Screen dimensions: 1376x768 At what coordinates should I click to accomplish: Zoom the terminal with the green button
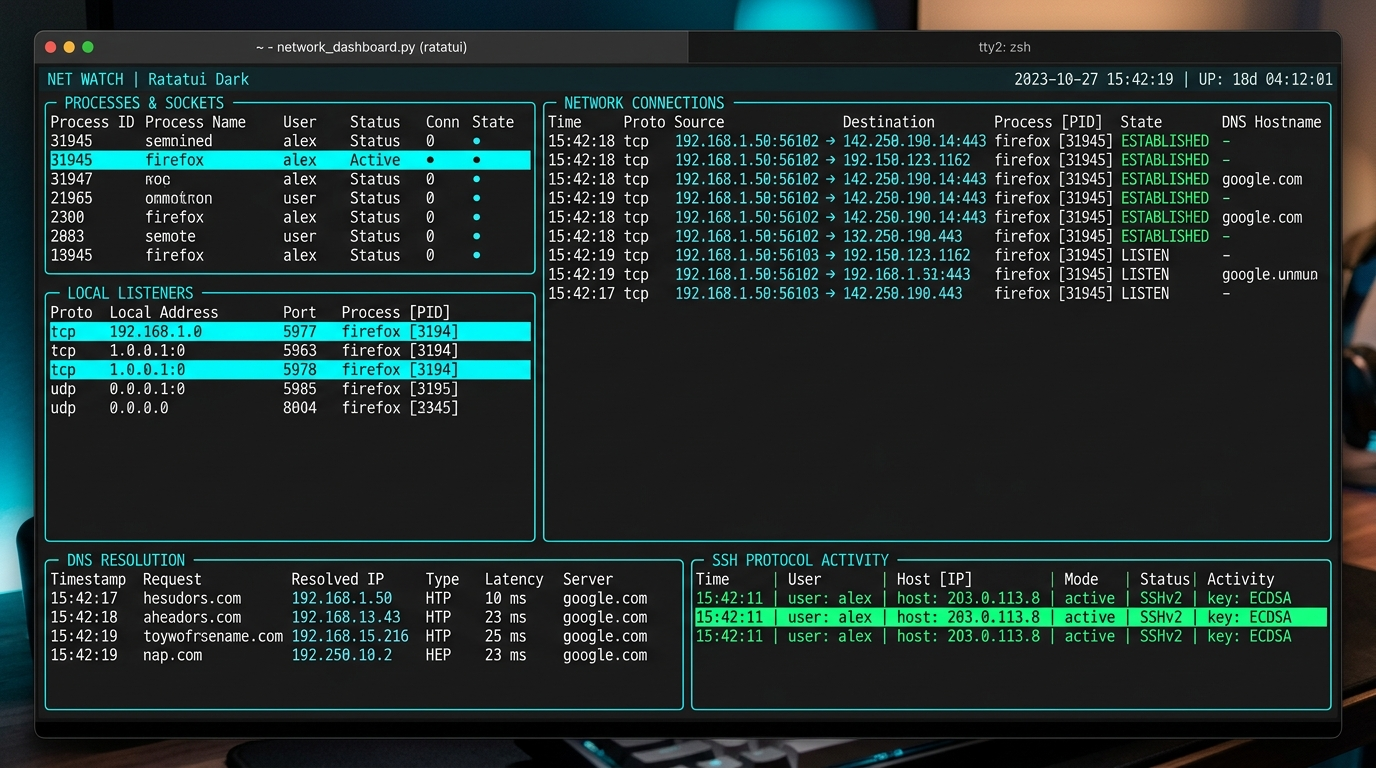[x=88, y=47]
